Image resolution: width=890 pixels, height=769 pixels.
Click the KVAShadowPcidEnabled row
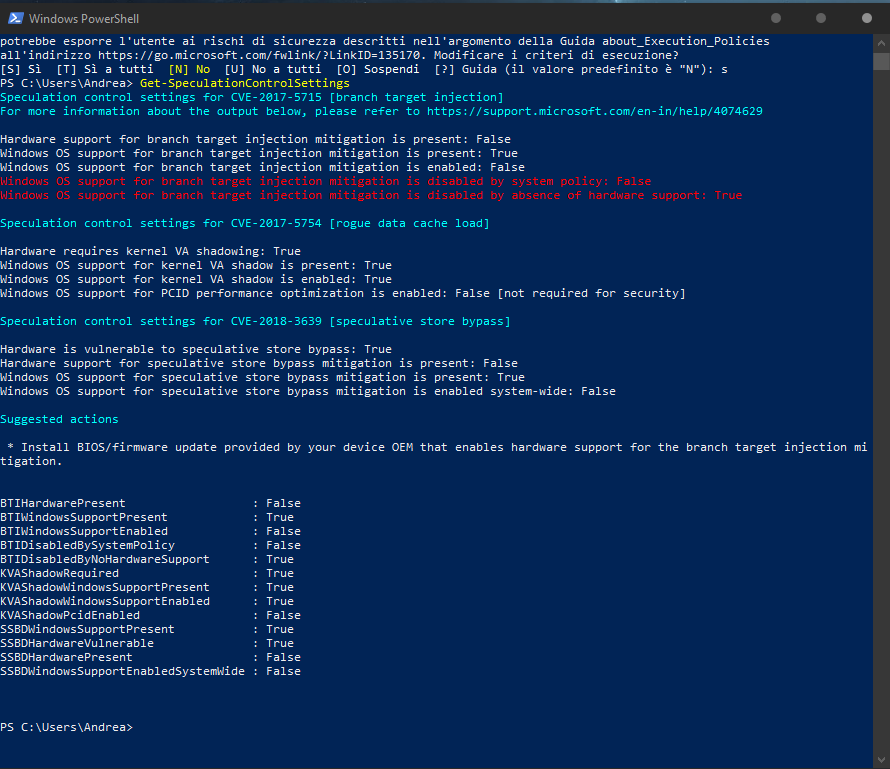[150, 615]
